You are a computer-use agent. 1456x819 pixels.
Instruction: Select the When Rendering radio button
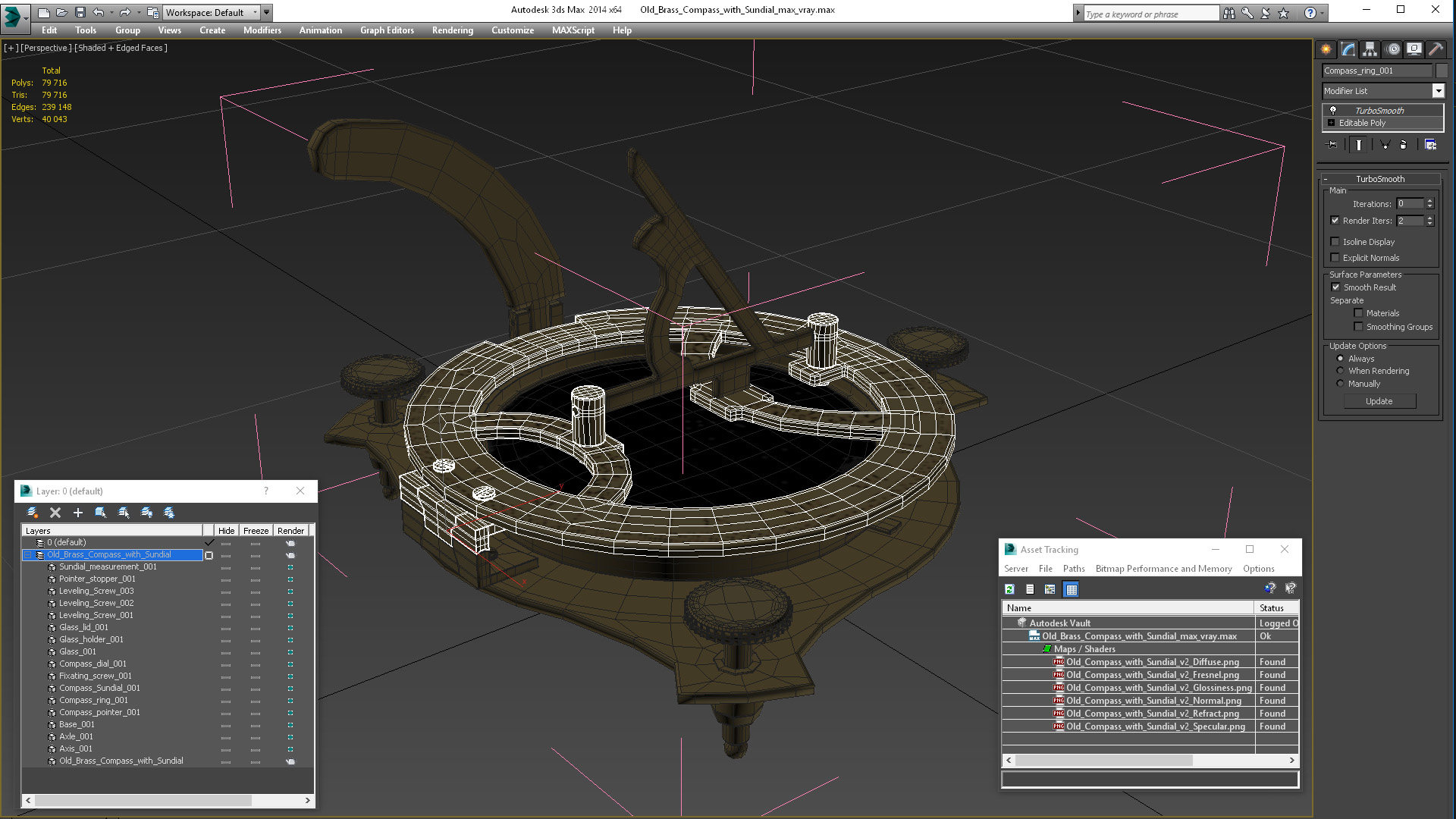tap(1340, 371)
